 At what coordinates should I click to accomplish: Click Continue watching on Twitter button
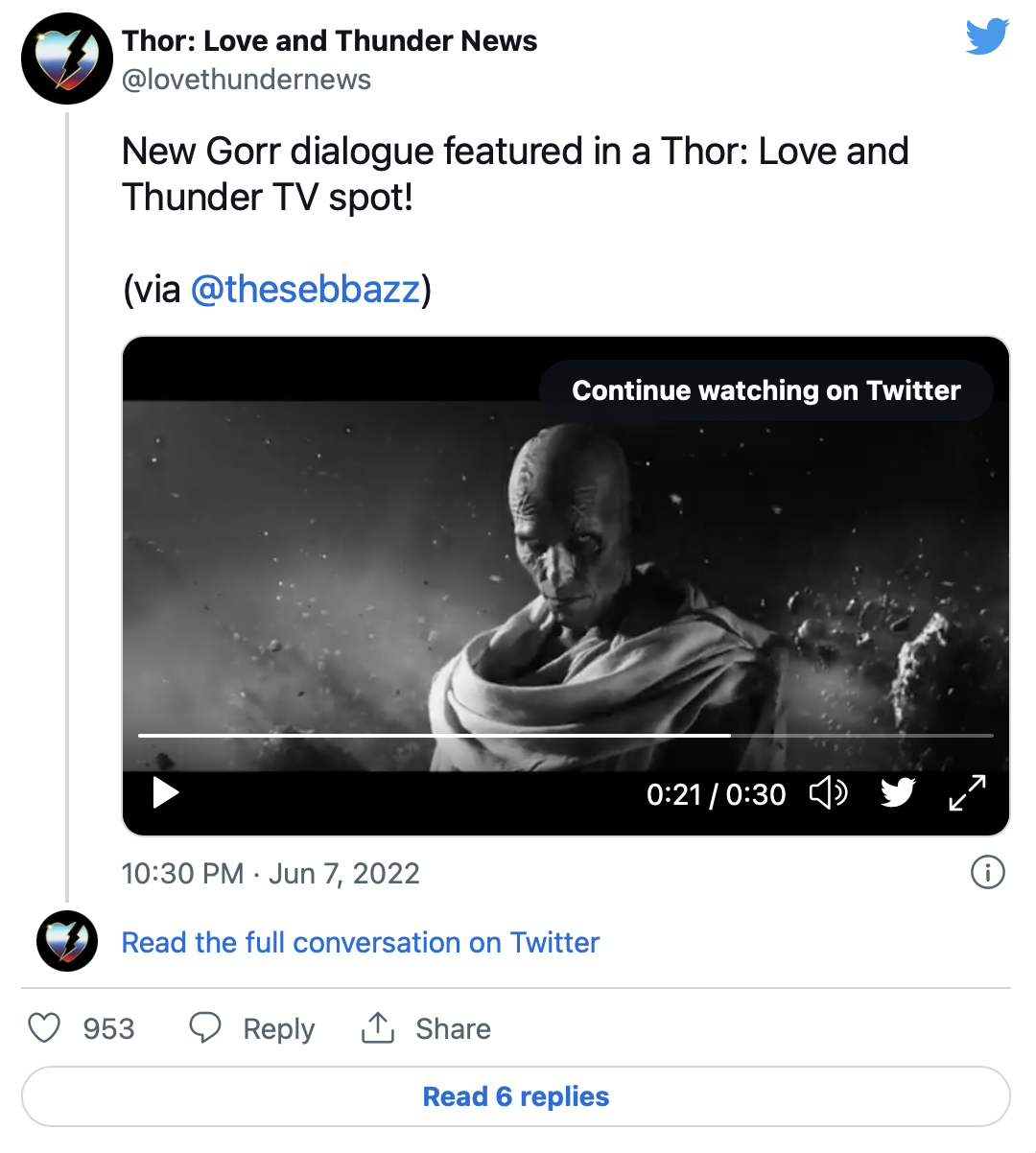tap(765, 390)
